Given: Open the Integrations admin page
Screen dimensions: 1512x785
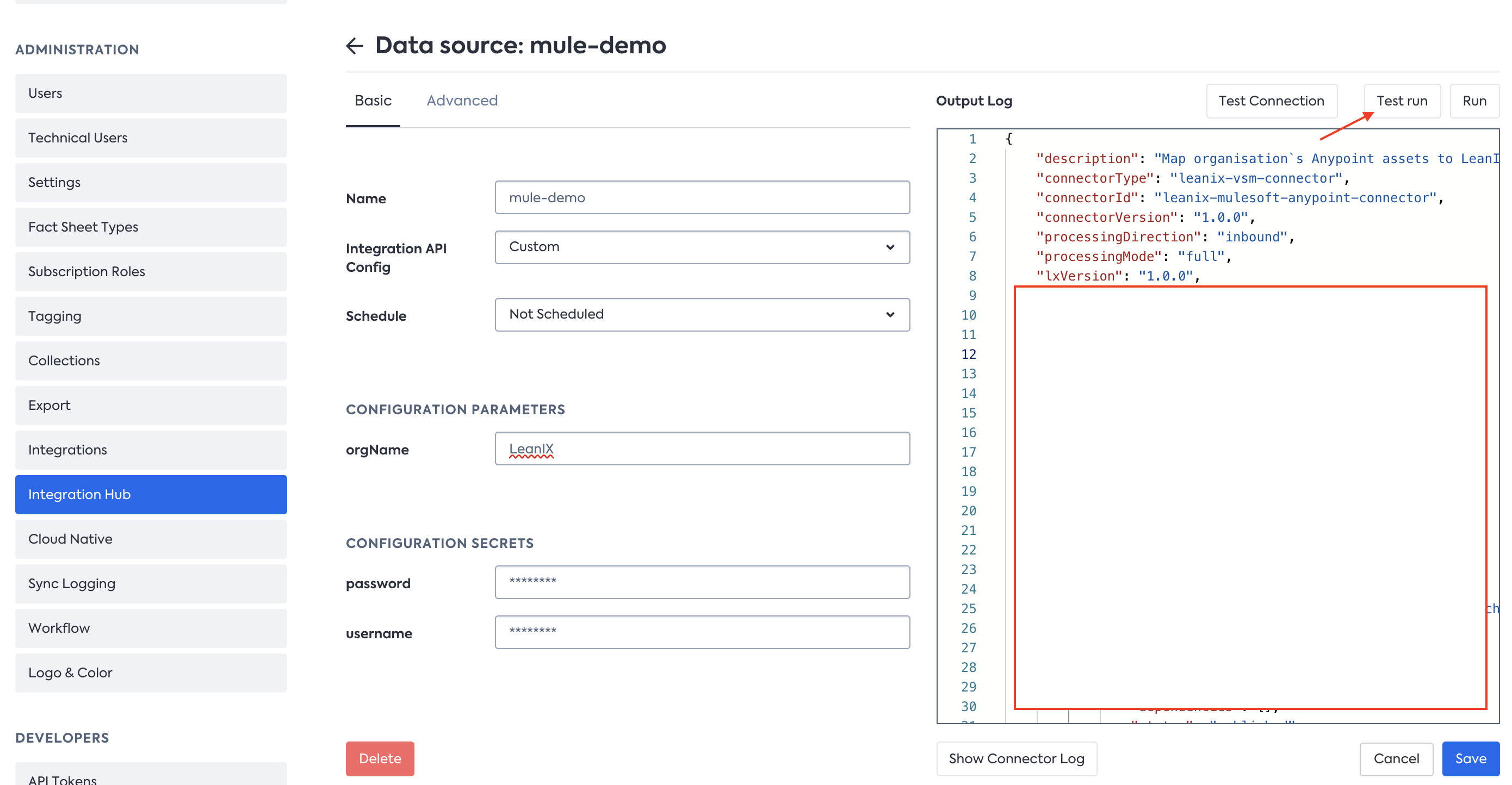Looking at the screenshot, I should [x=151, y=450].
